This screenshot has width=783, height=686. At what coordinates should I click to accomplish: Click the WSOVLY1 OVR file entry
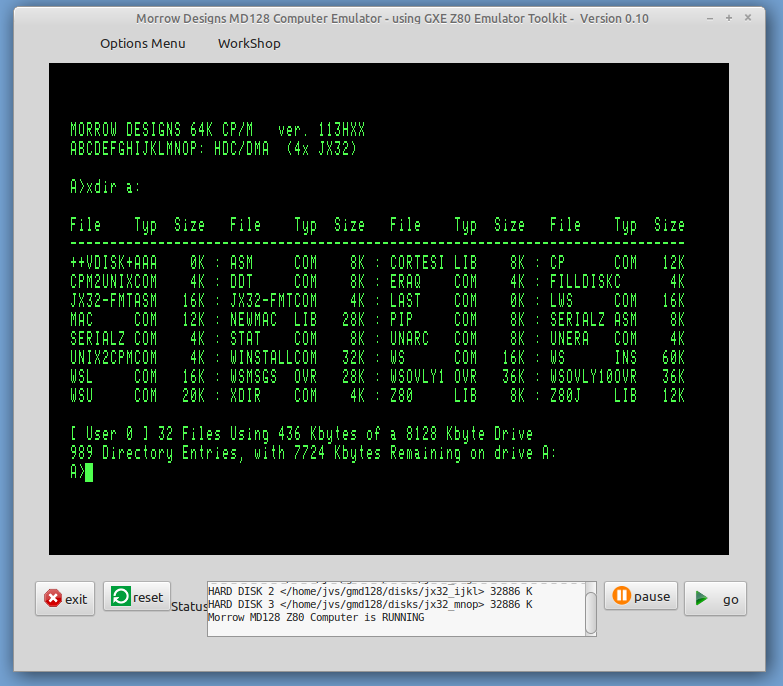tap(457, 376)
